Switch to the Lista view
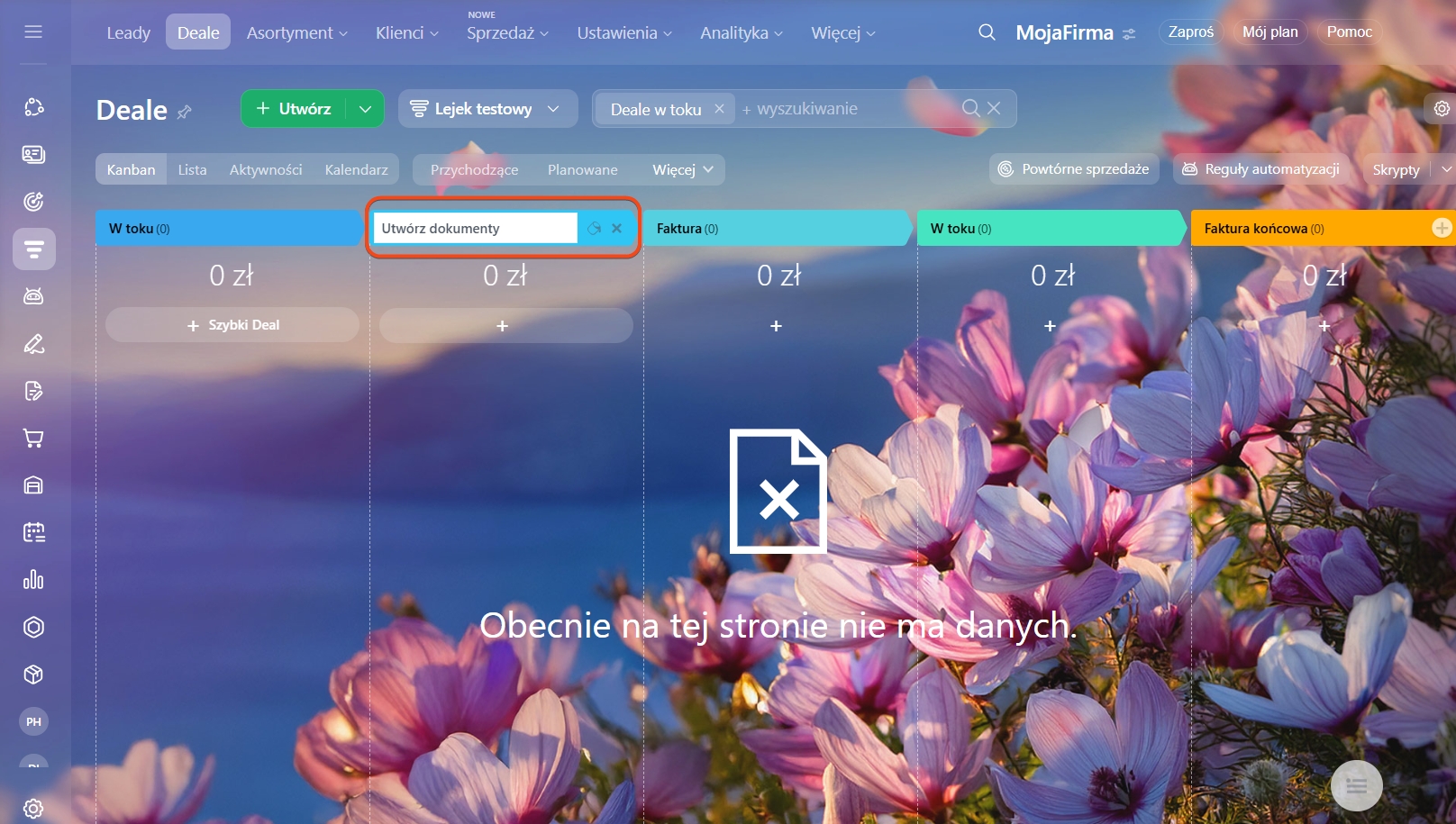This screenshot has height=824, width=1456. [x=192, y=169]
